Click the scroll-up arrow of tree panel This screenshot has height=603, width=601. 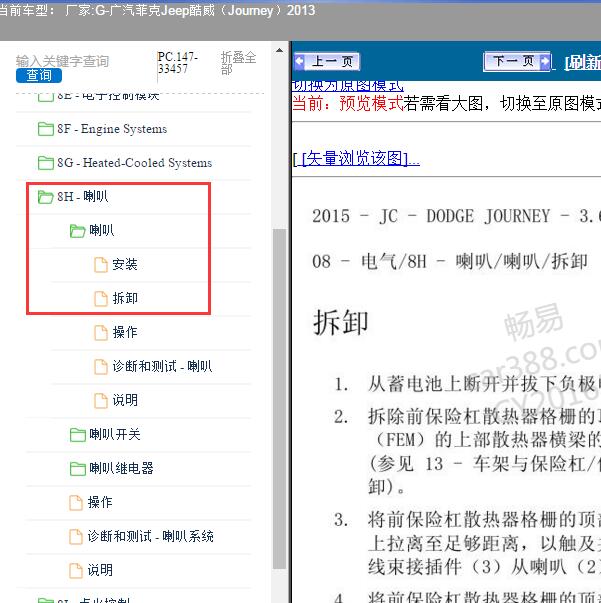click(x=280, y=50)
